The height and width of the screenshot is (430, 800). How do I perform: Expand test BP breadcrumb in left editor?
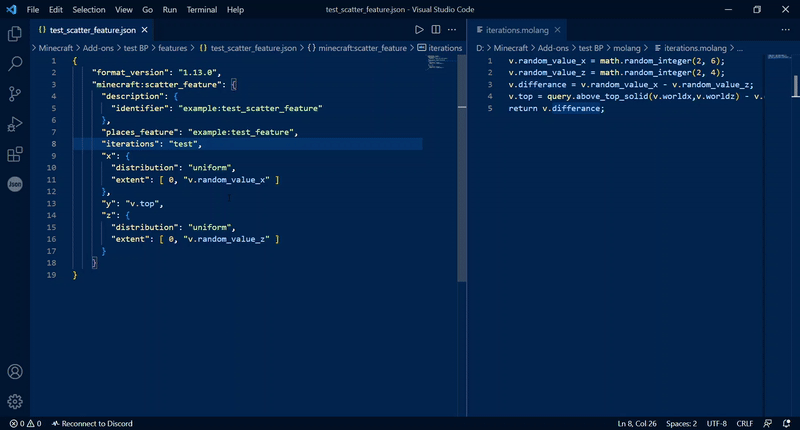coord(136,48)
